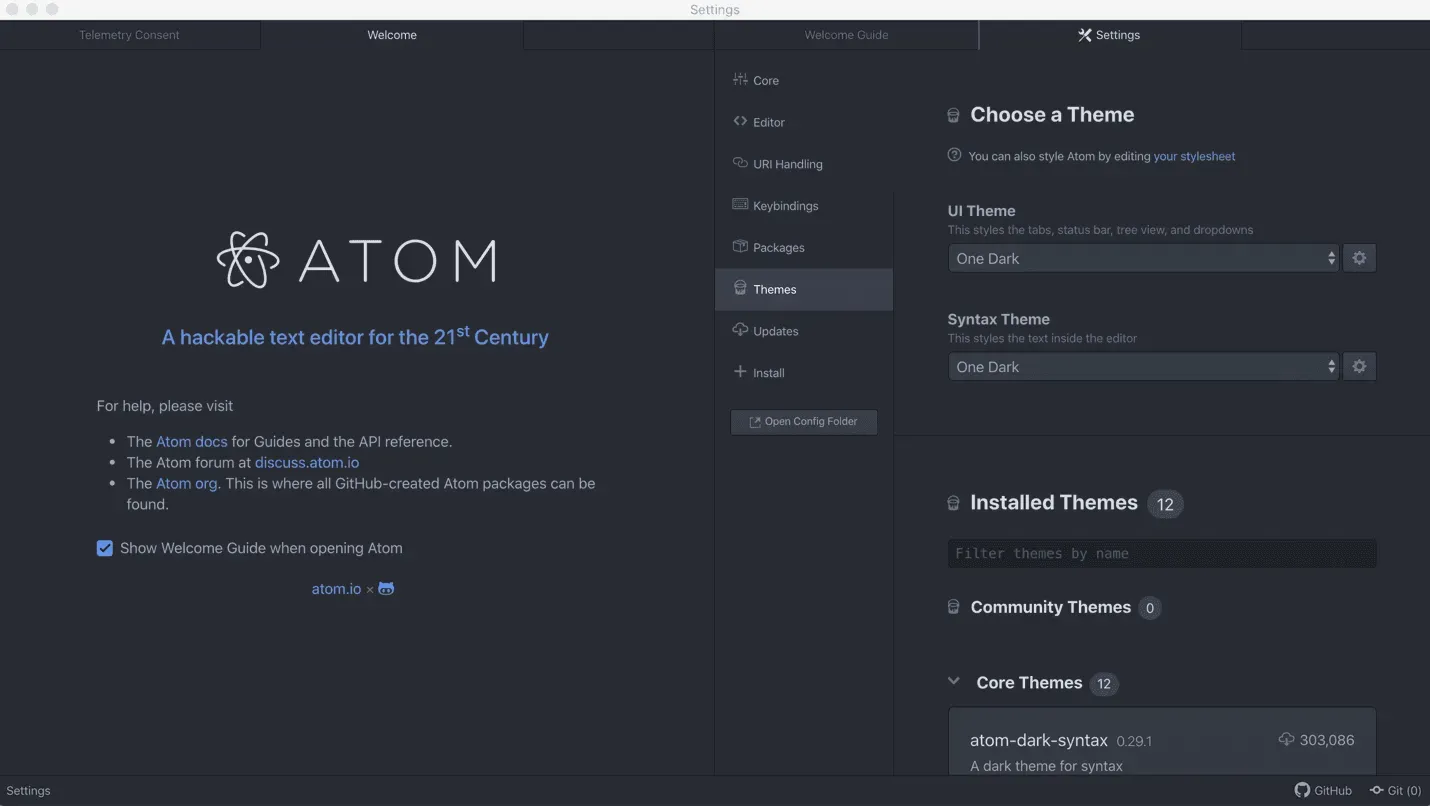The height and width of the screenshot is (806, 1430).
Task: Click the atom-dark-syntax version 0.29.1
Action: tap(1134, 742)
